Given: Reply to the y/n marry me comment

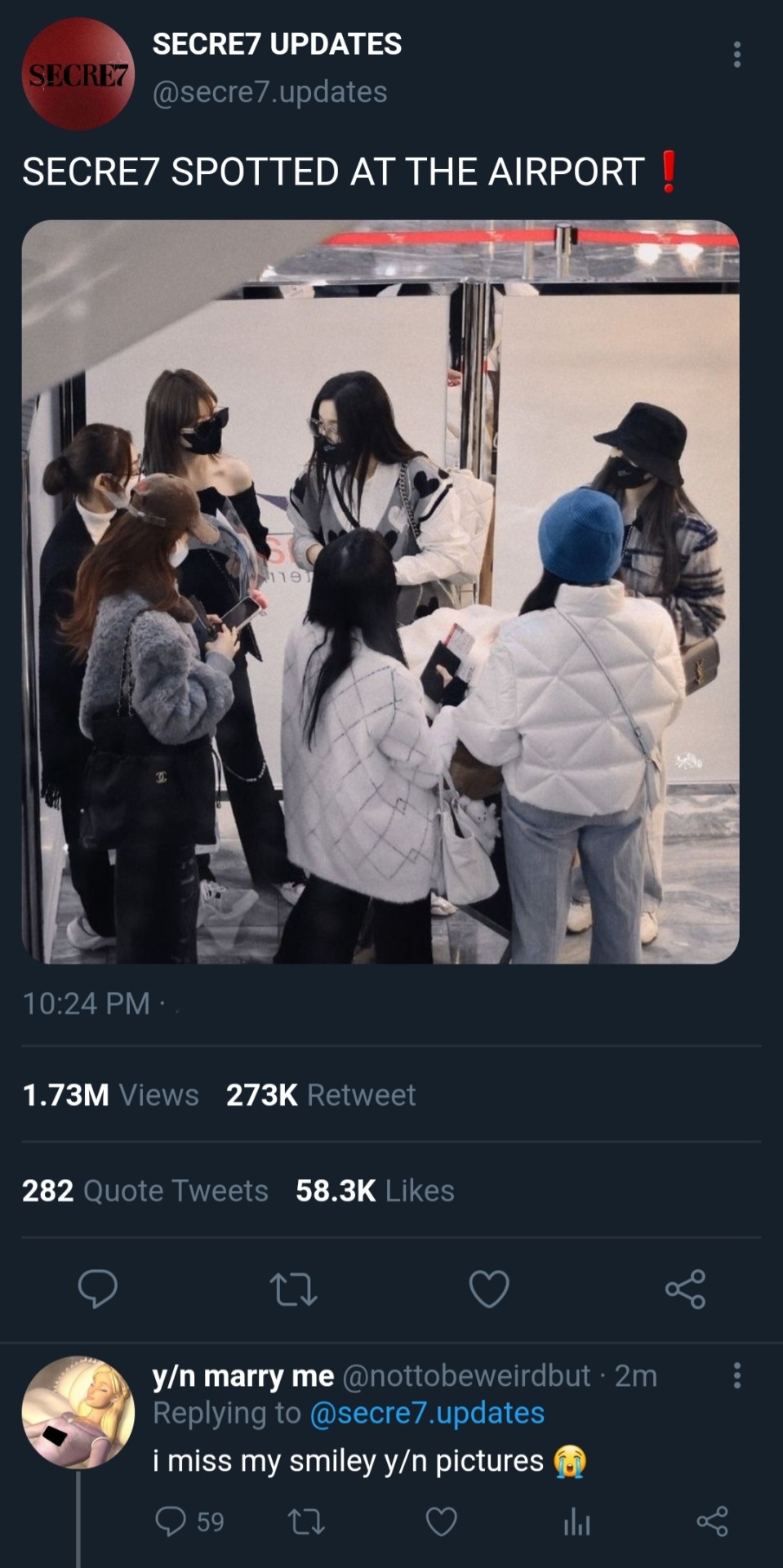Looking at the screenshot, I should coord(171,1521).
